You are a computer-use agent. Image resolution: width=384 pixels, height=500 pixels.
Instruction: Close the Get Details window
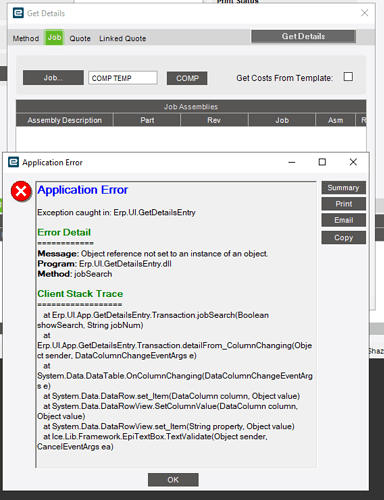(x=364, y=13)
